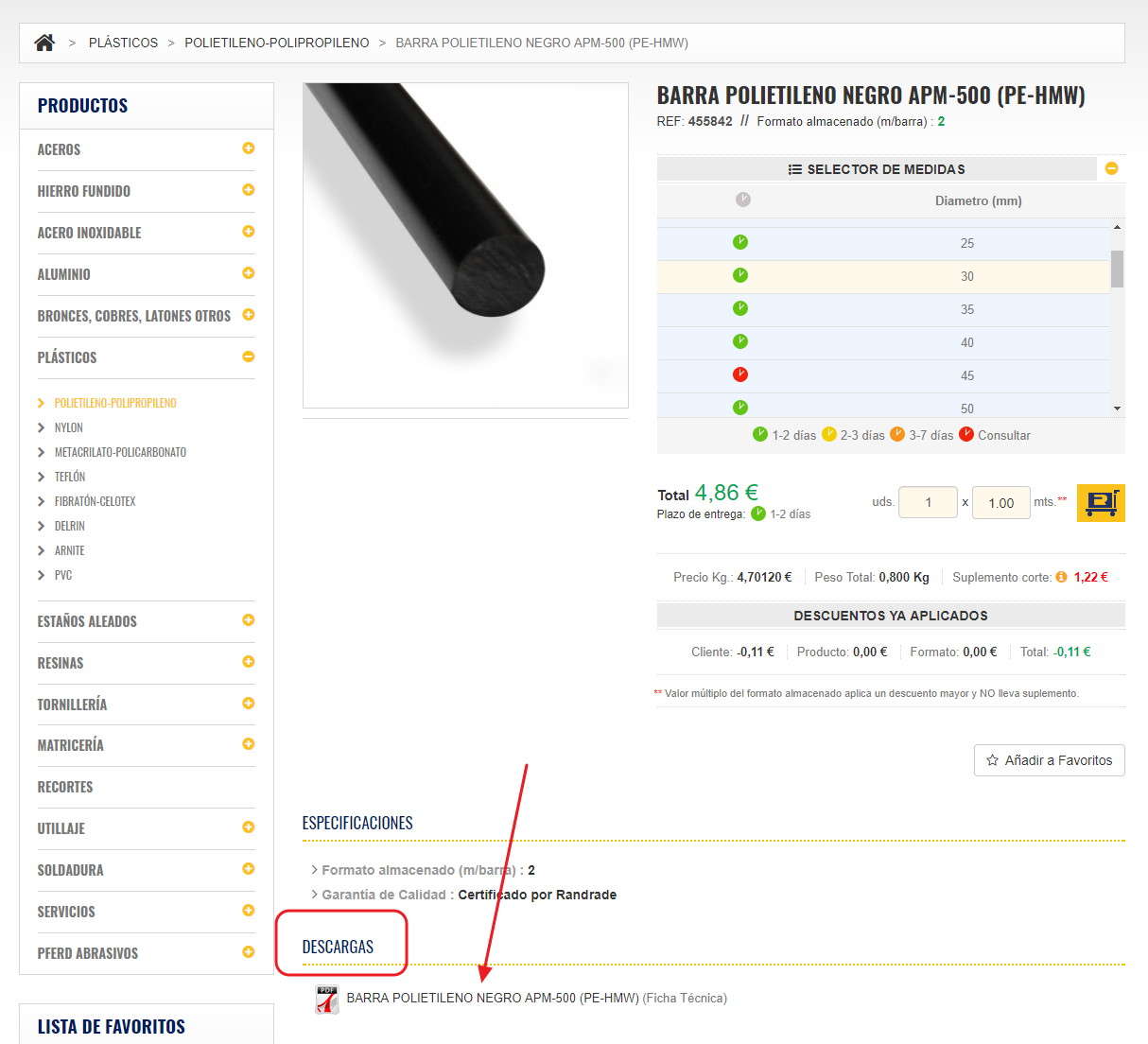Select diameter 40 row
The height and width of the screenshot is (1044, 1148).
coord(883,342)
